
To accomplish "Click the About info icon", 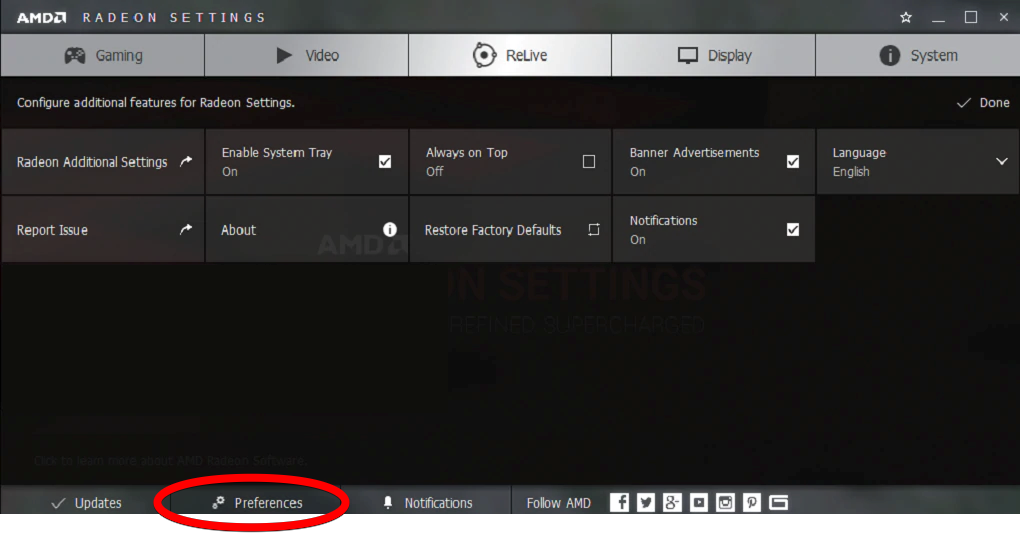I will tap(390, 230).
